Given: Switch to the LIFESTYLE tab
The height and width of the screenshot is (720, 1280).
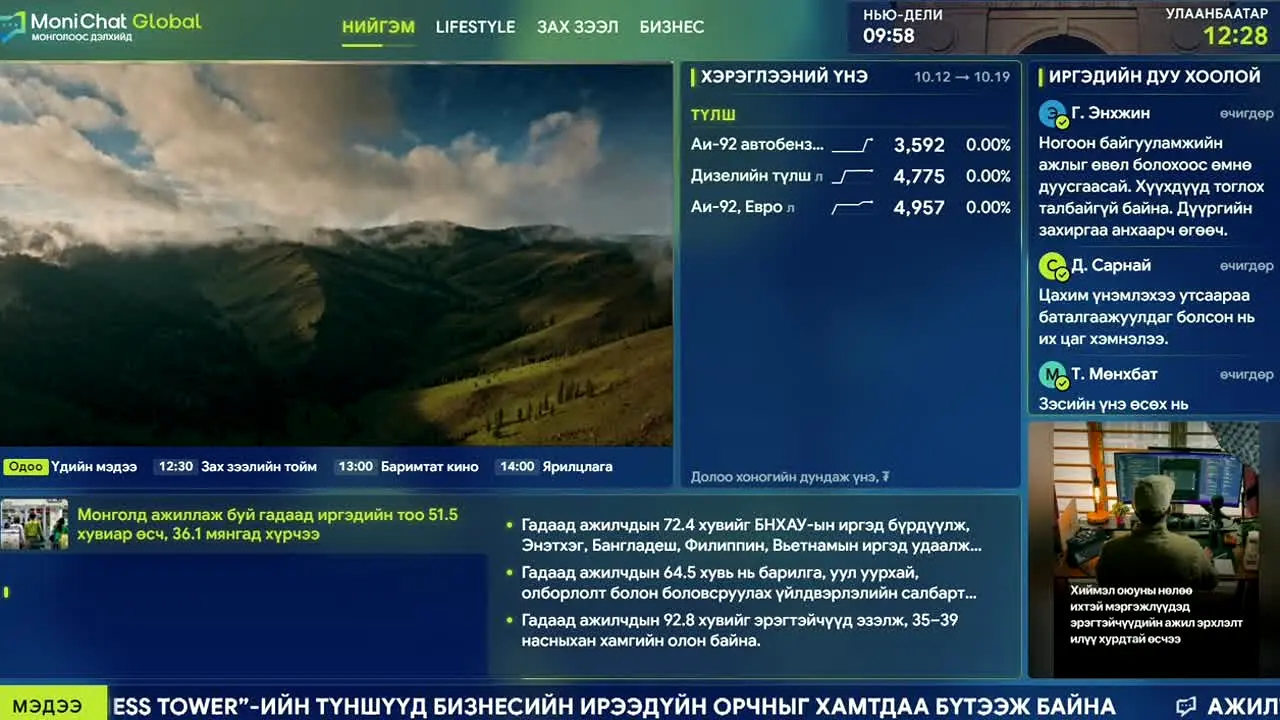Looking at the screenshot, I should coord(475,27).
